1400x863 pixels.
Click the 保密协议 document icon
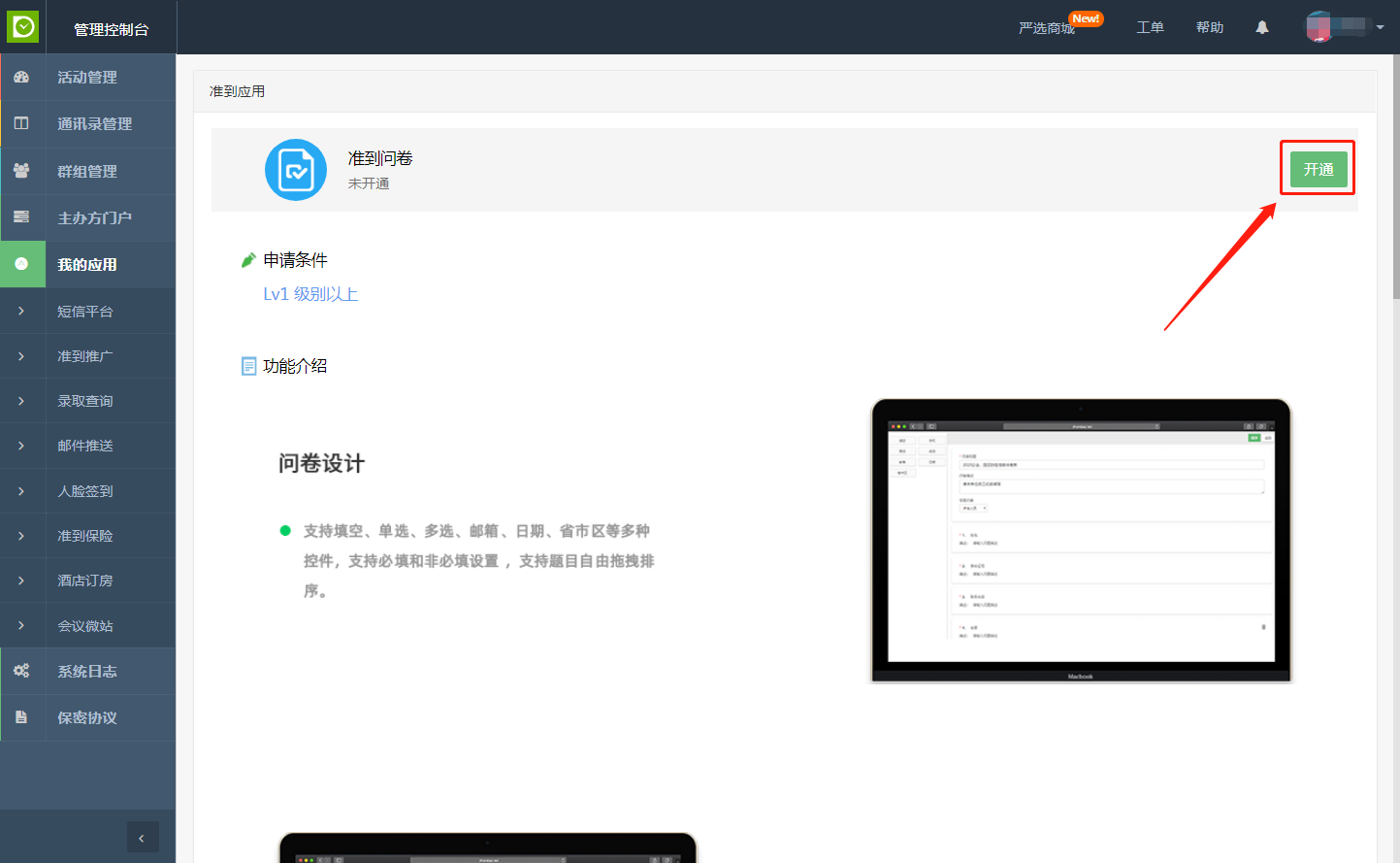21,717
